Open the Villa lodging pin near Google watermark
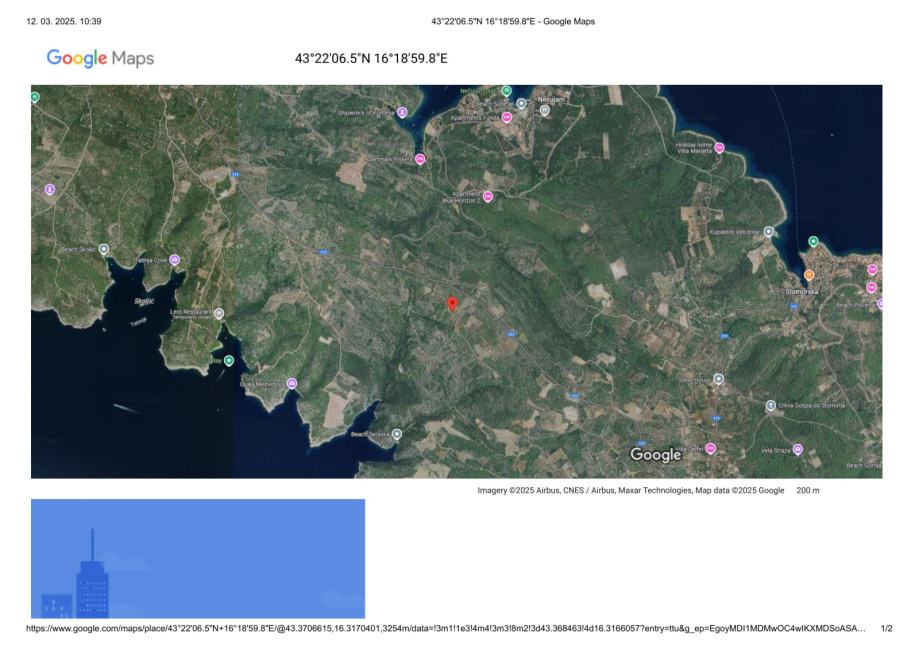Screen dimensions: 919x649 coord(710,448)
